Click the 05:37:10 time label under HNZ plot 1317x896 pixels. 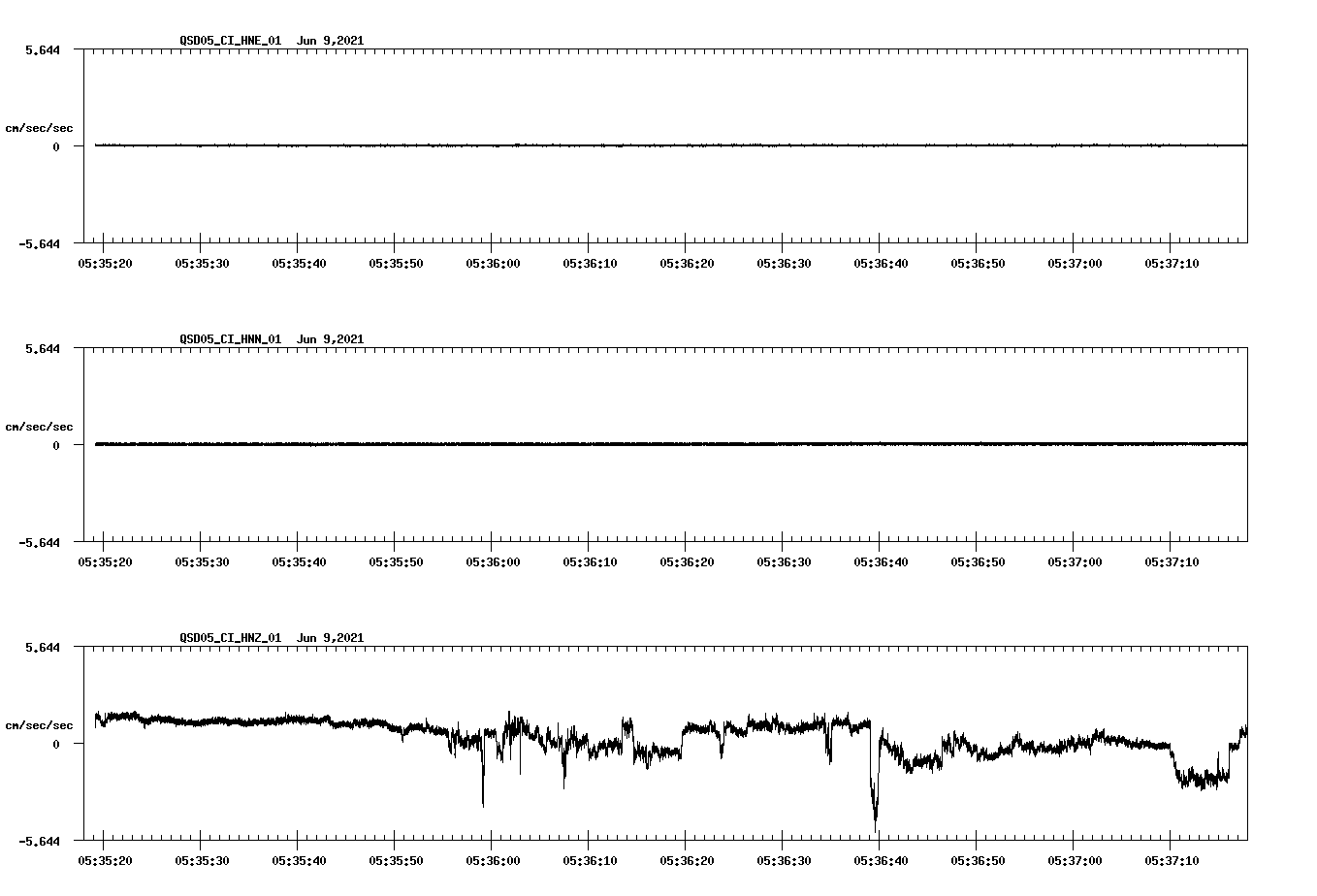click(x=1172, y=861)
